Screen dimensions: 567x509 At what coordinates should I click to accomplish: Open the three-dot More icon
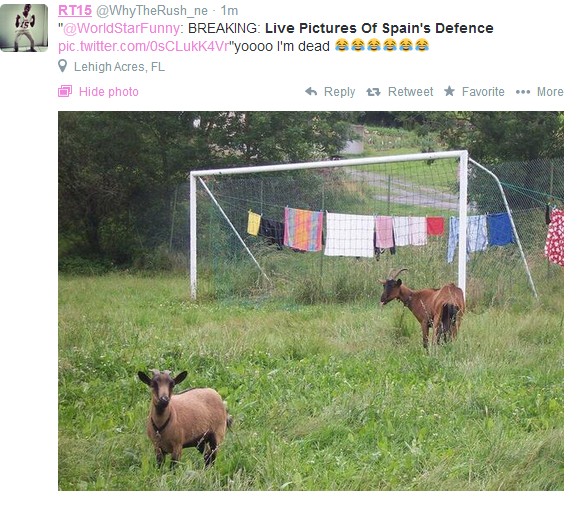523,92
